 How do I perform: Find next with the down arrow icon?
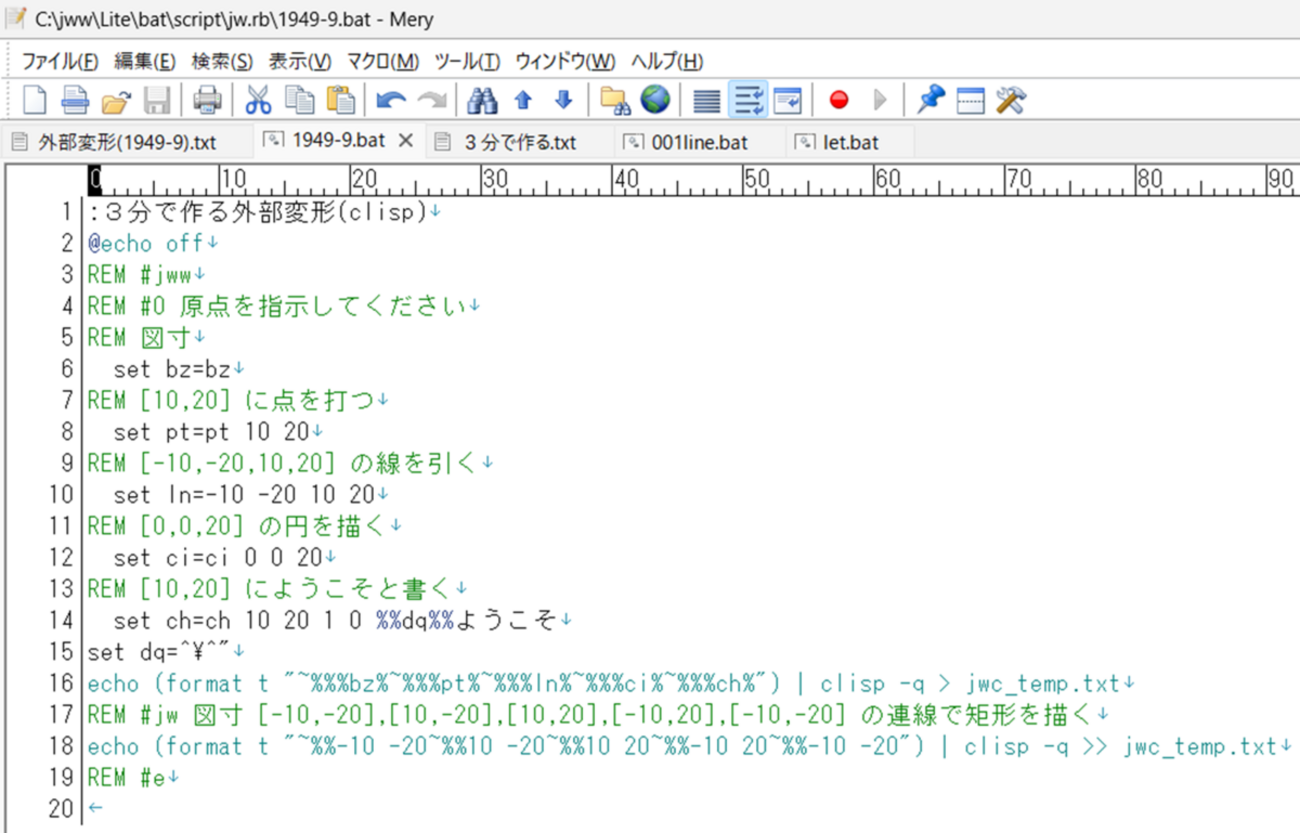pos(564,100)
